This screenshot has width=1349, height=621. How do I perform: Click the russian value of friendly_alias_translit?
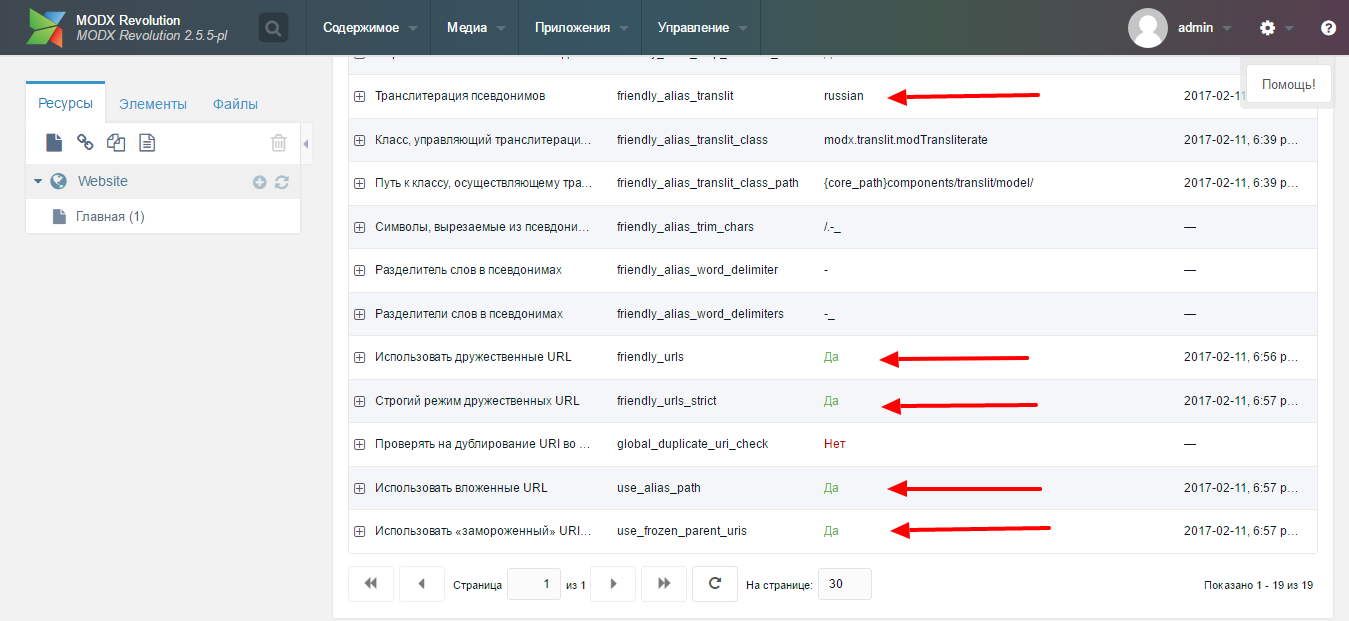843,96
